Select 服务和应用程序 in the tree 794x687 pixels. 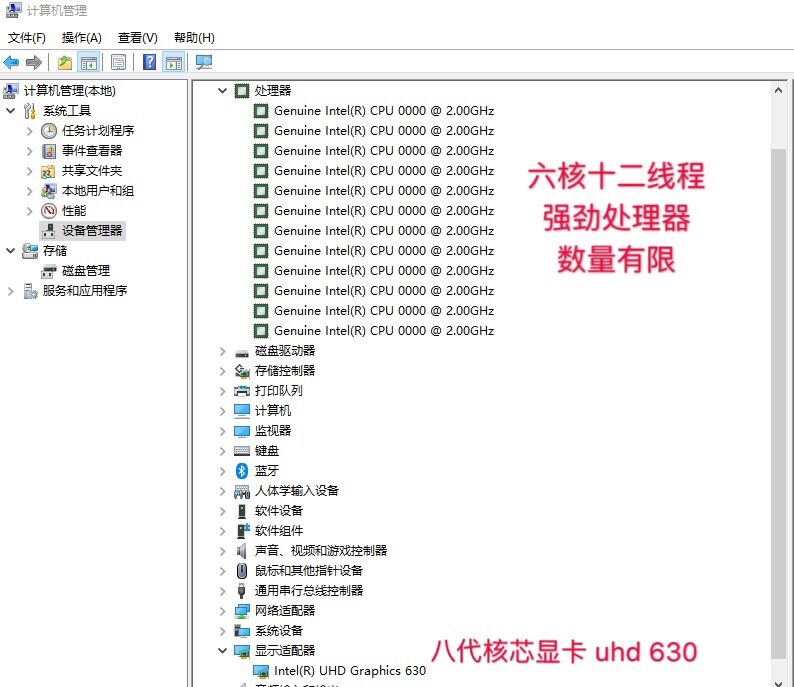85,291
